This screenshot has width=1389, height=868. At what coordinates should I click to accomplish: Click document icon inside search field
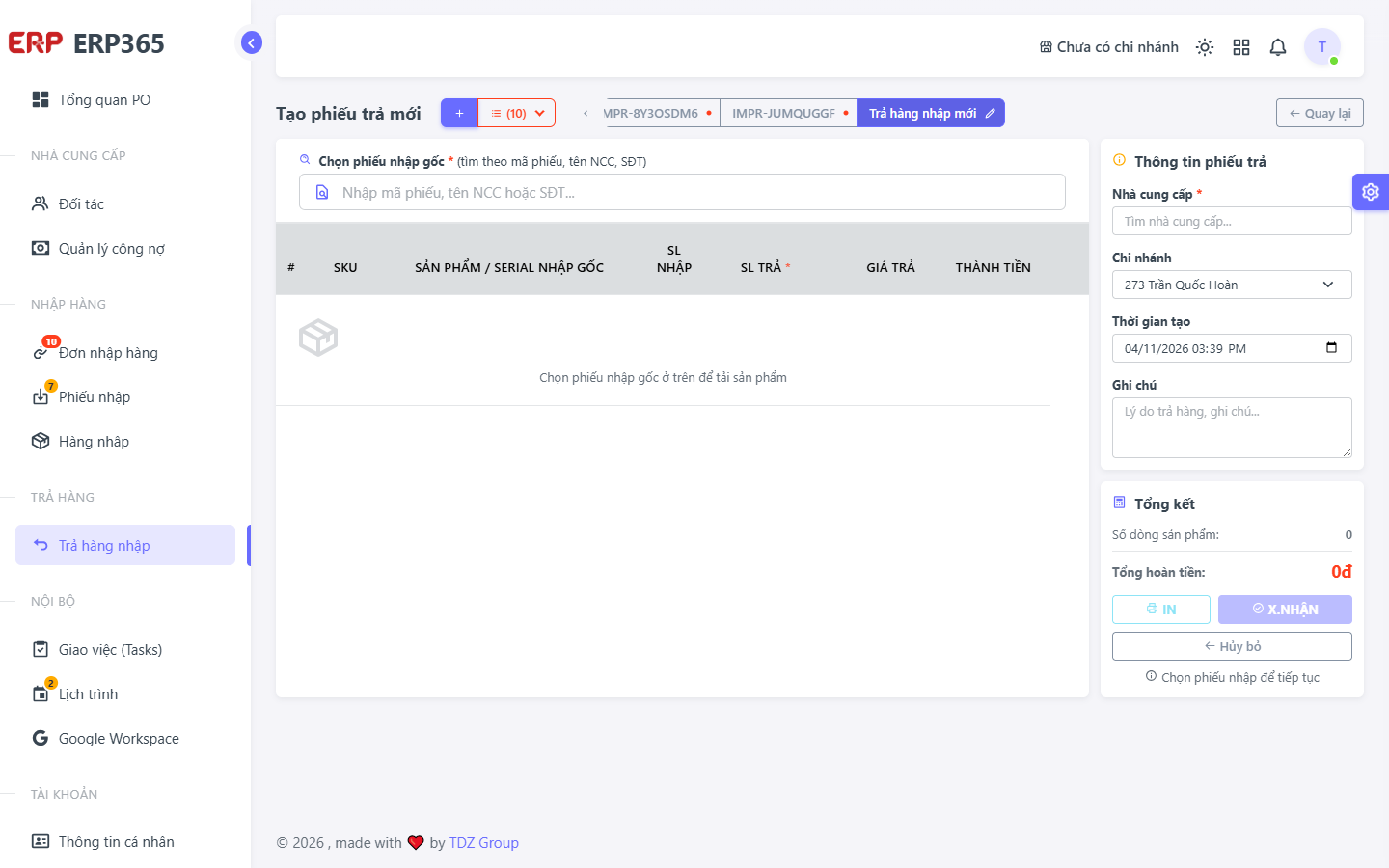(322, 192)
